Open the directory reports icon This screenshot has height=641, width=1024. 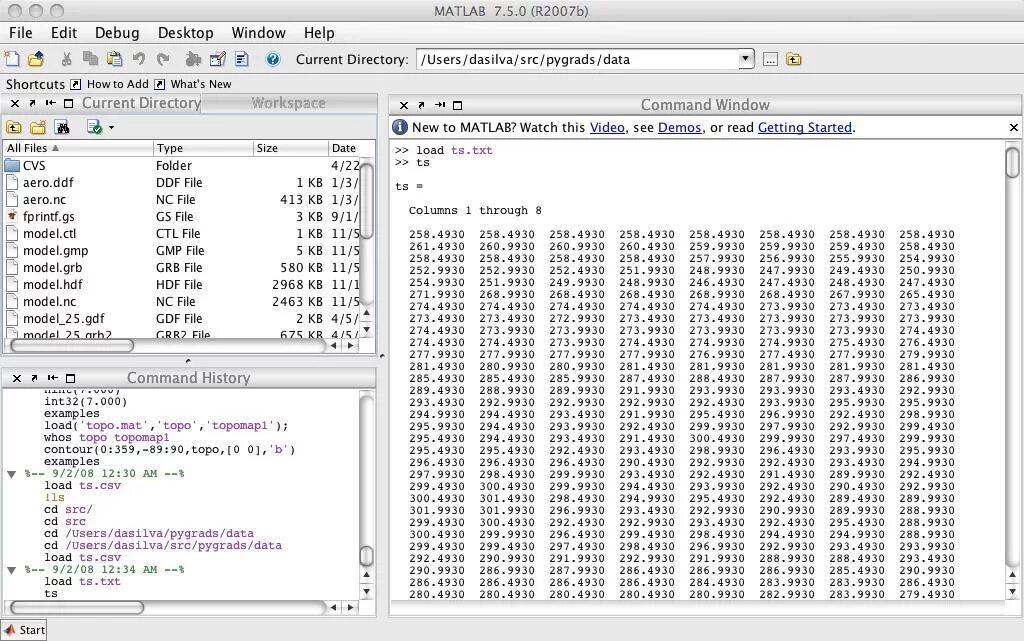tap(95, 127)
